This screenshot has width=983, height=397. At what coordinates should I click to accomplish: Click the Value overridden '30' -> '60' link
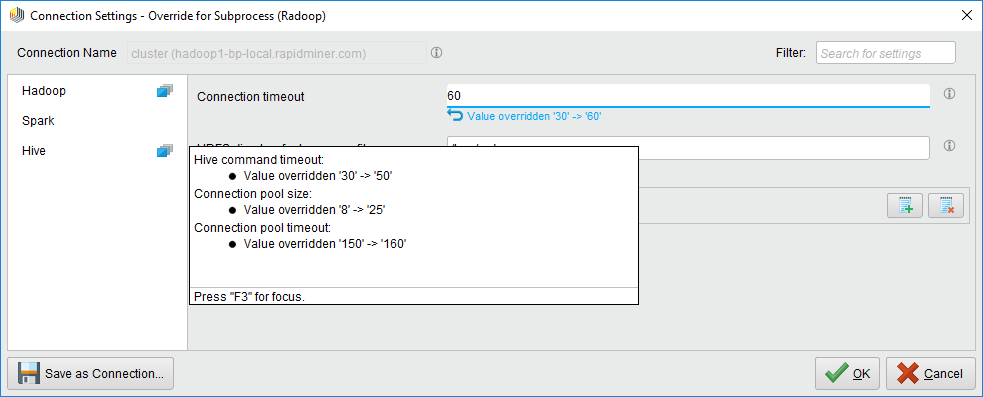pyautogui.click(x=535, y=116)
